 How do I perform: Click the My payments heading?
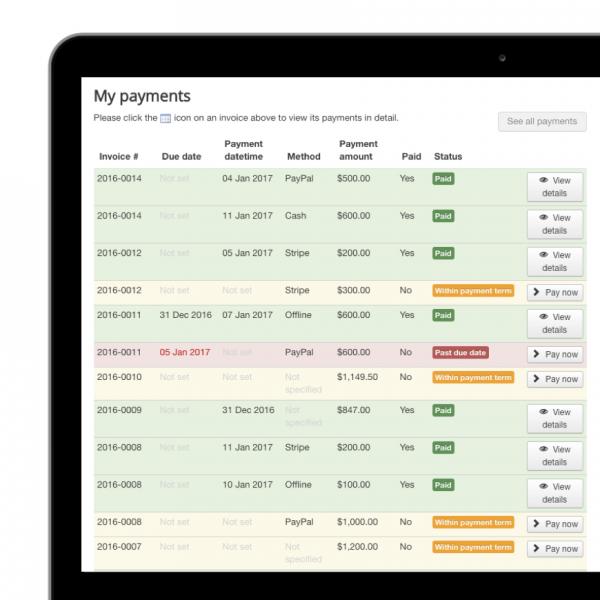click(142, 96)
